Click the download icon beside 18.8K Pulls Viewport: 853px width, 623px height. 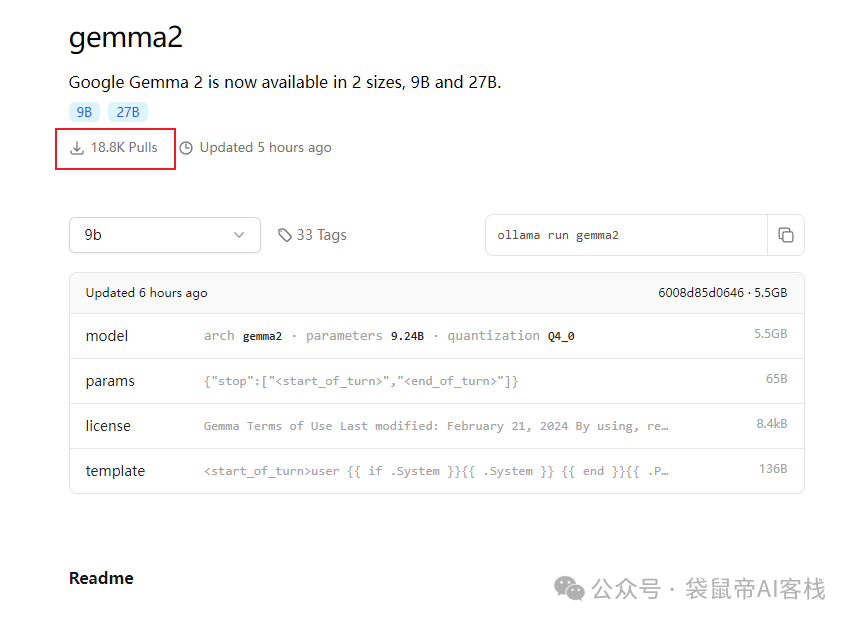coord(77,148)
